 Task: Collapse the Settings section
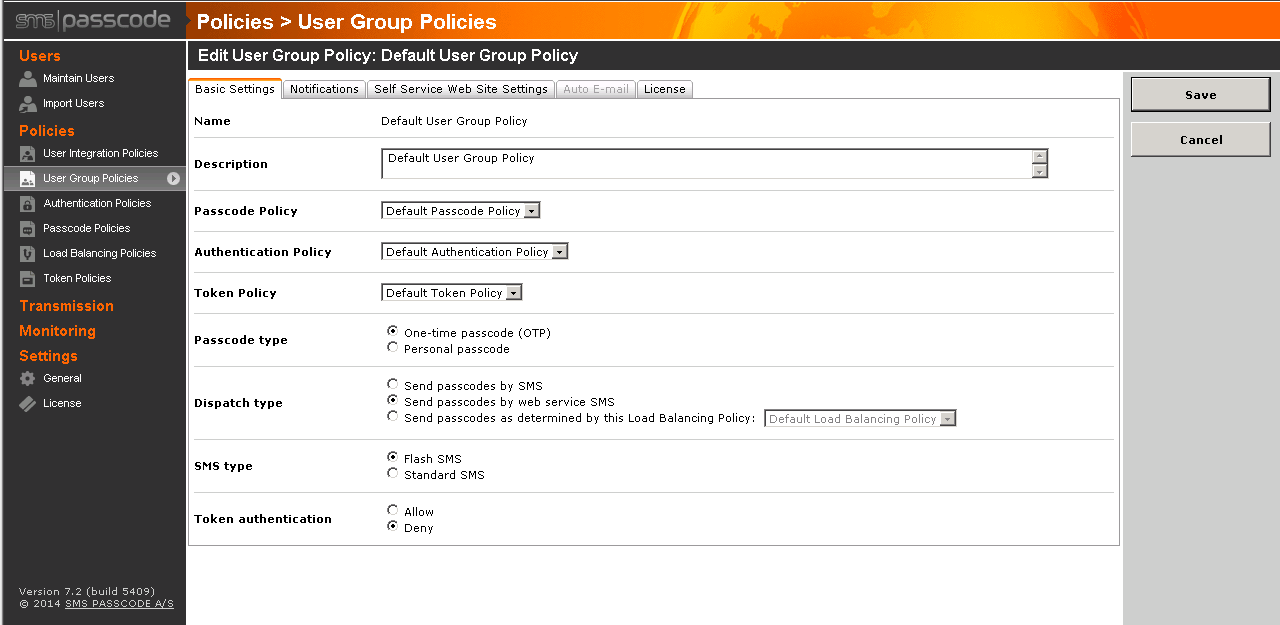tap(48, 356)
